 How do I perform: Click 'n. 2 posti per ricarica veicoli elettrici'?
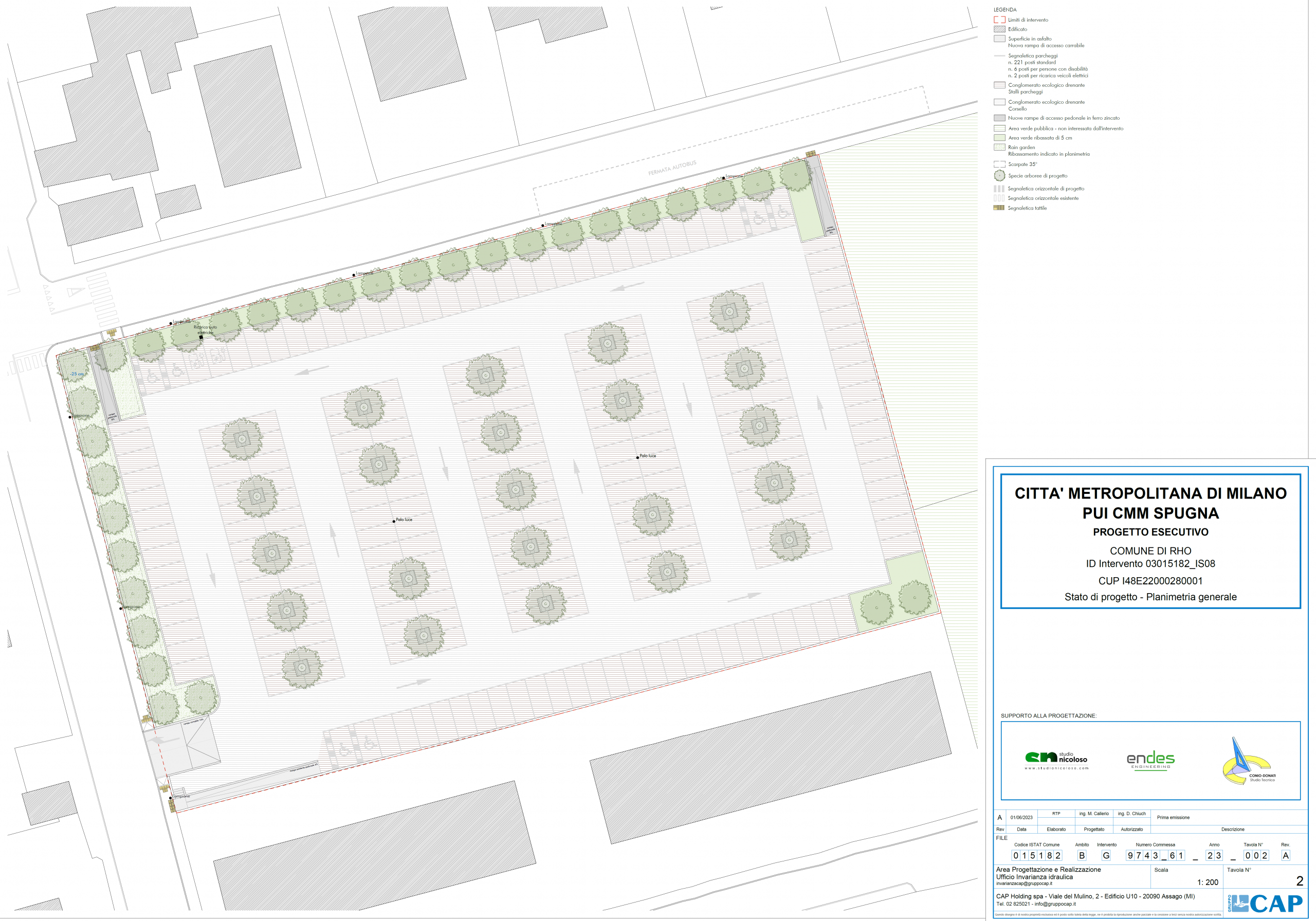coord(1048,76)
